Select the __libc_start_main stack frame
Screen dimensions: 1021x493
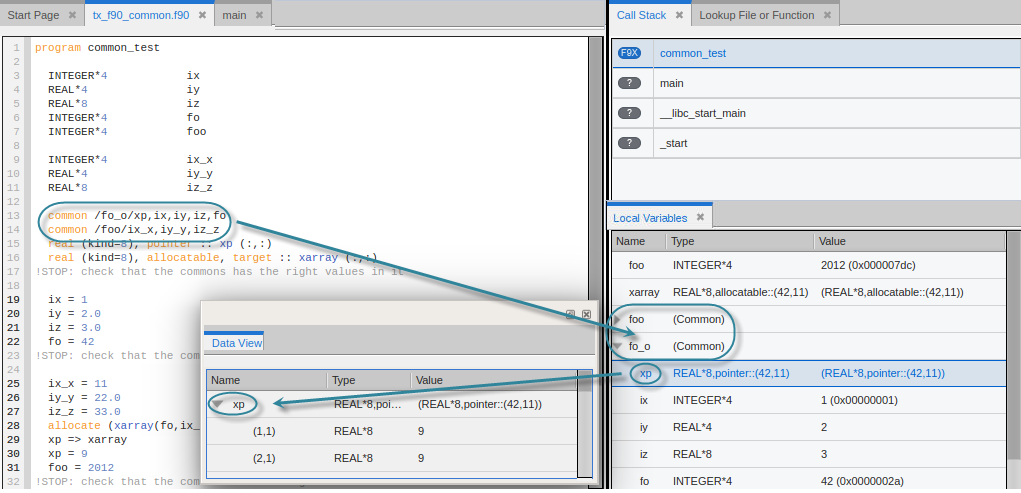703,113
